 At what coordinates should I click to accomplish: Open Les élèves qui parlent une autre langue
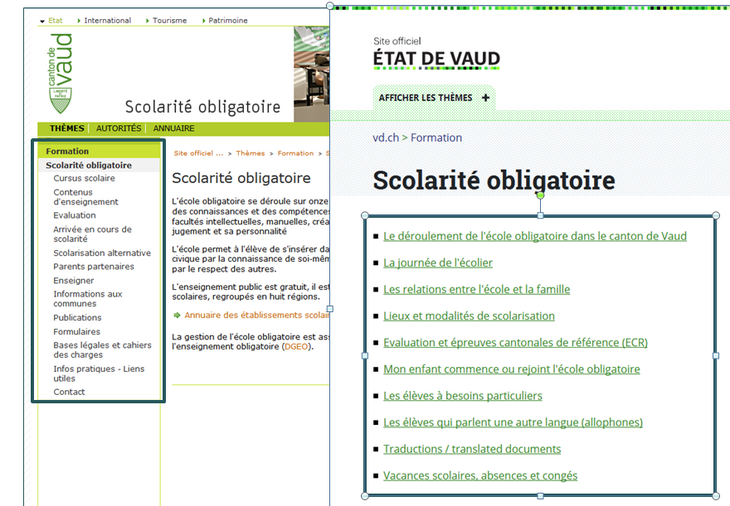pos(513,422)
